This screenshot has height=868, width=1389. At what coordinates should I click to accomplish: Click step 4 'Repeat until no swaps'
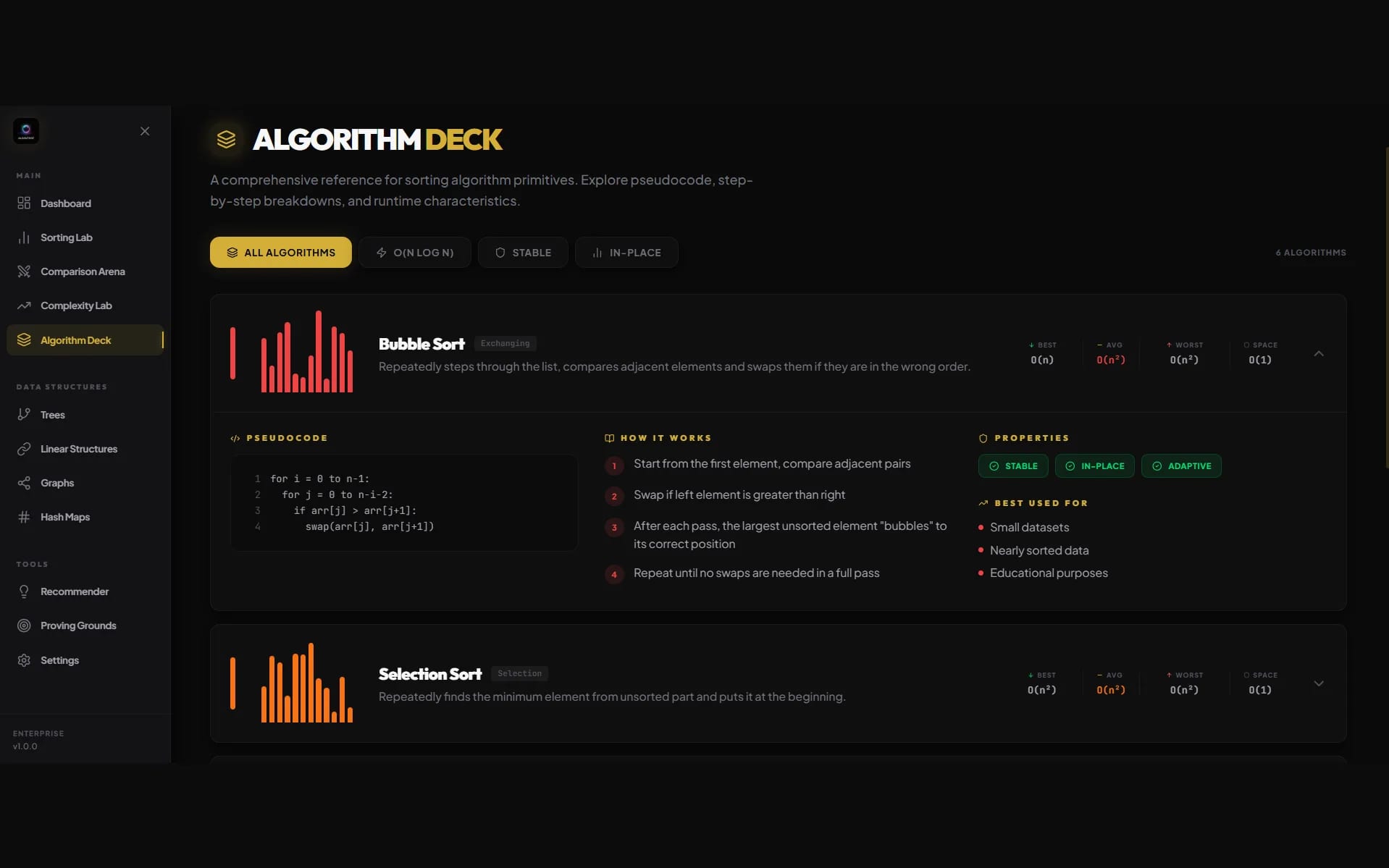click(757, 573)
